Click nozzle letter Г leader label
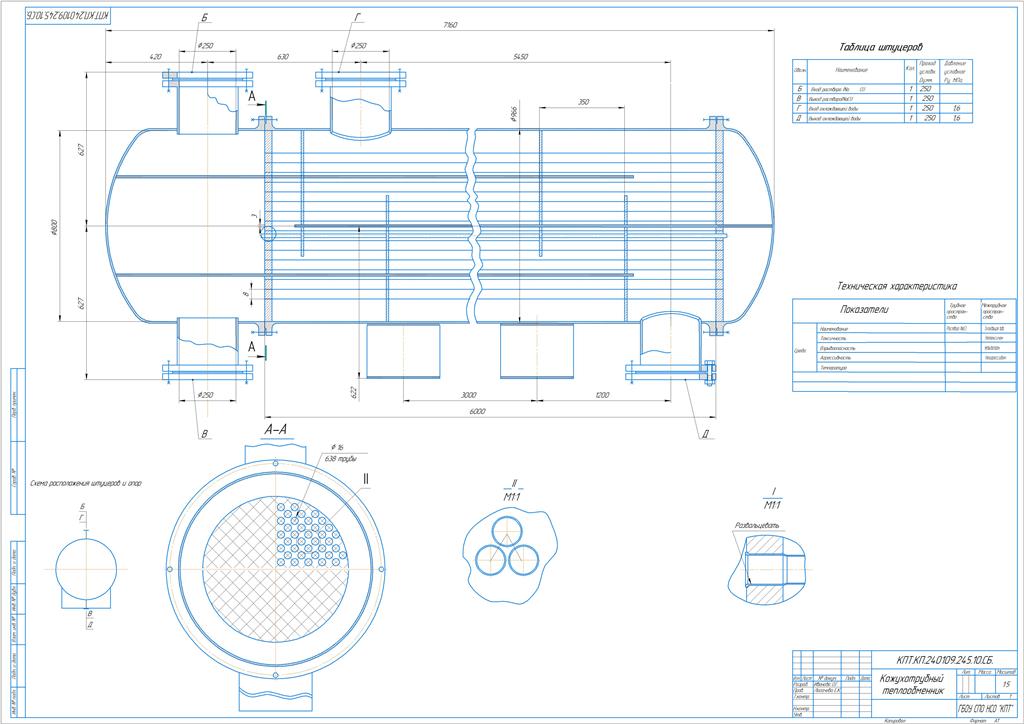The image size is (1024, 724). 357,18
